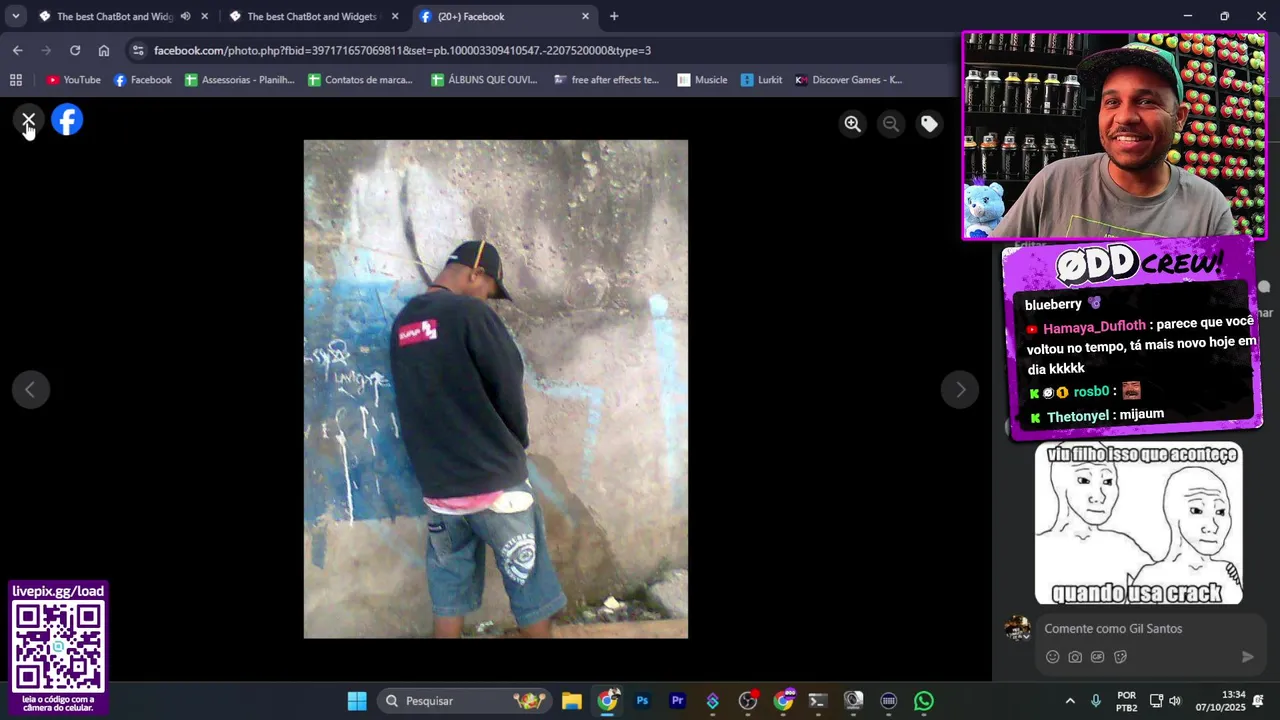Open the Musicle bookmark

tap(702, 80)
